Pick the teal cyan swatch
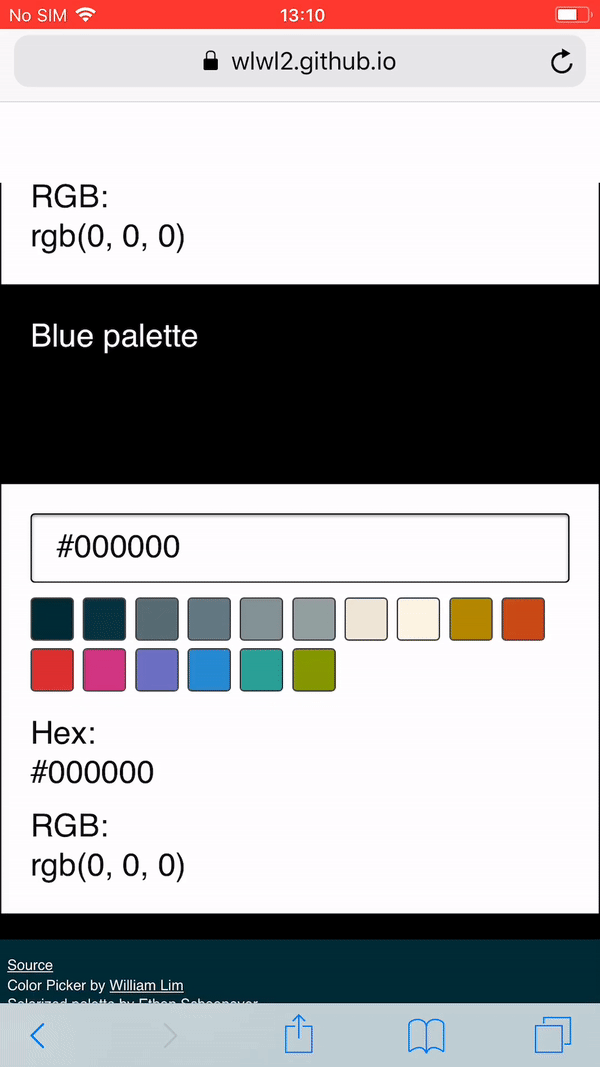This screenshot has height=1067, width=600. click(262, 670)
